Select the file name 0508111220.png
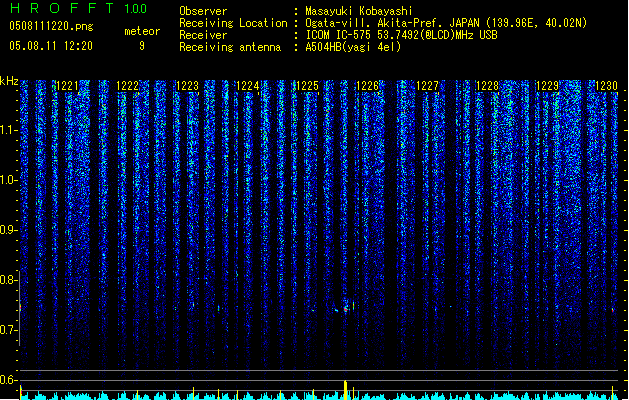 coord(51,26)
